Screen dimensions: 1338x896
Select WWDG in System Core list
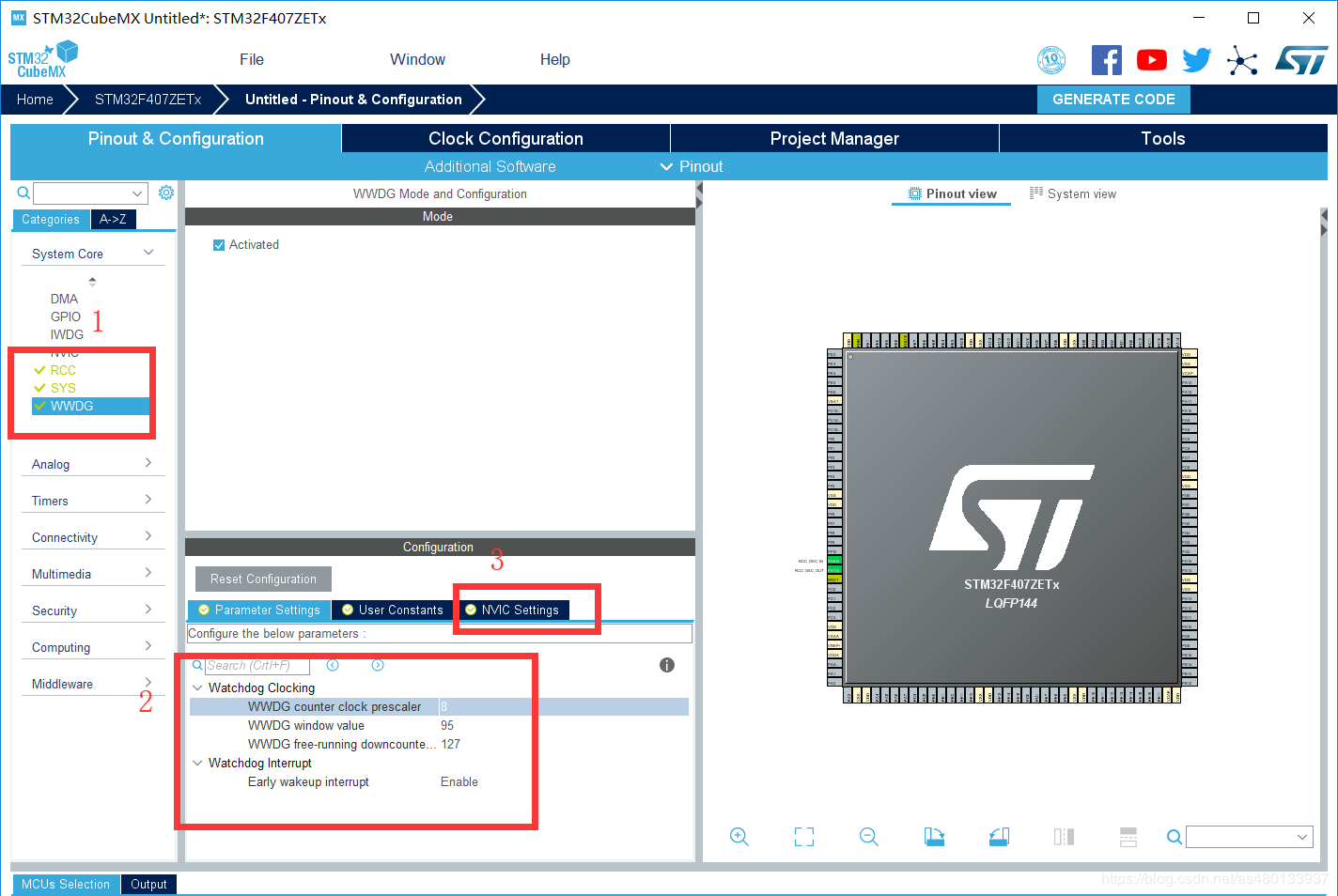click(91, 406)
